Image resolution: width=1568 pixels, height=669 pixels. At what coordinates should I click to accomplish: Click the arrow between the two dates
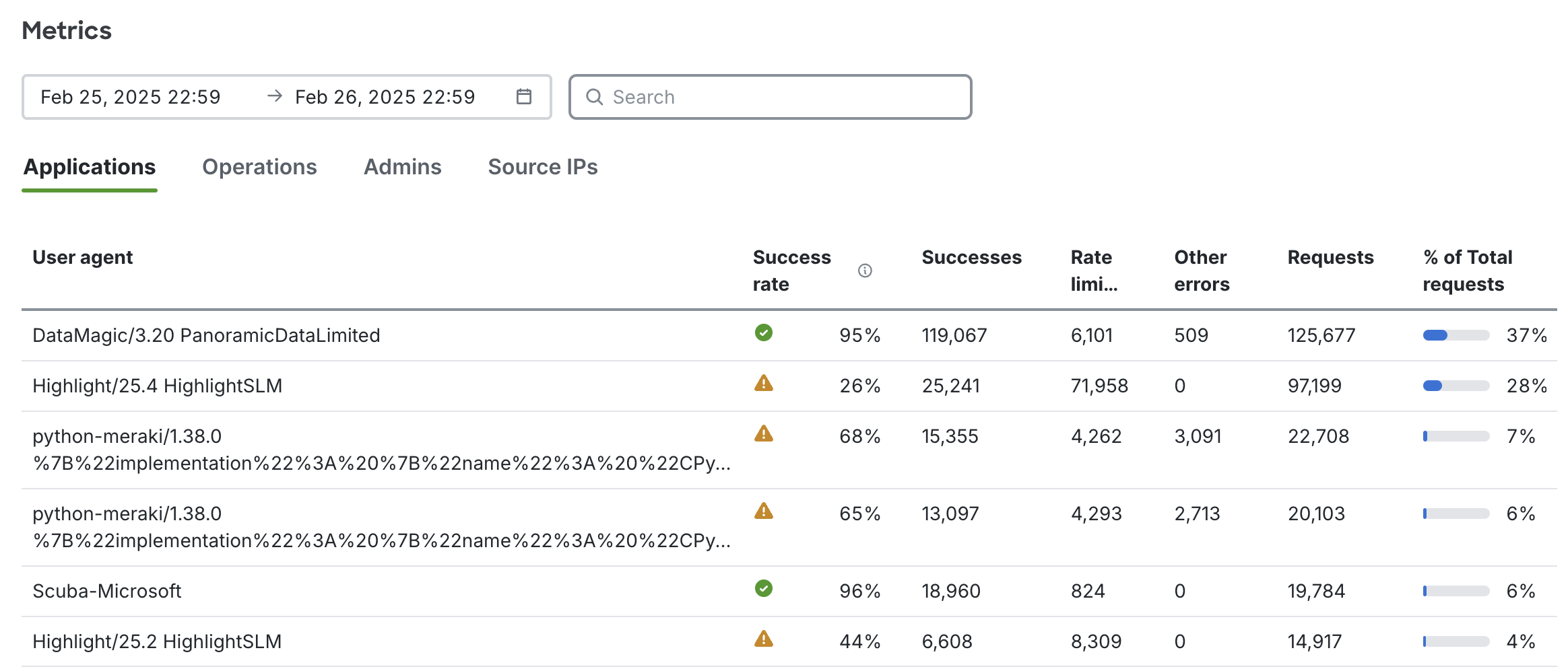[274, 96]
